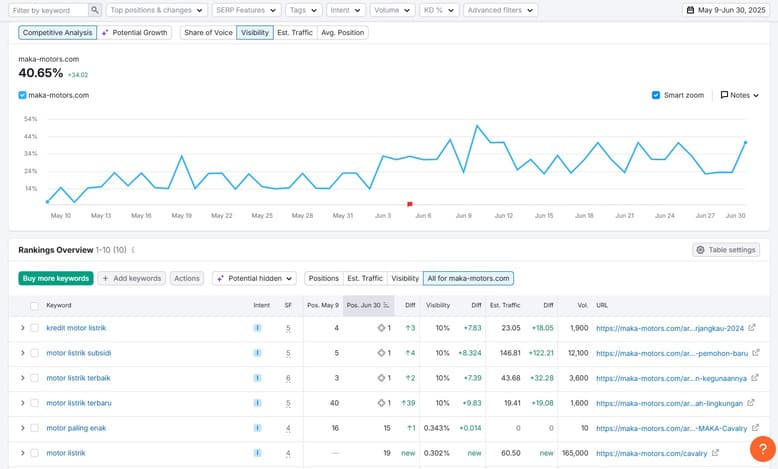Select all keywords with header checkbox

34,306
